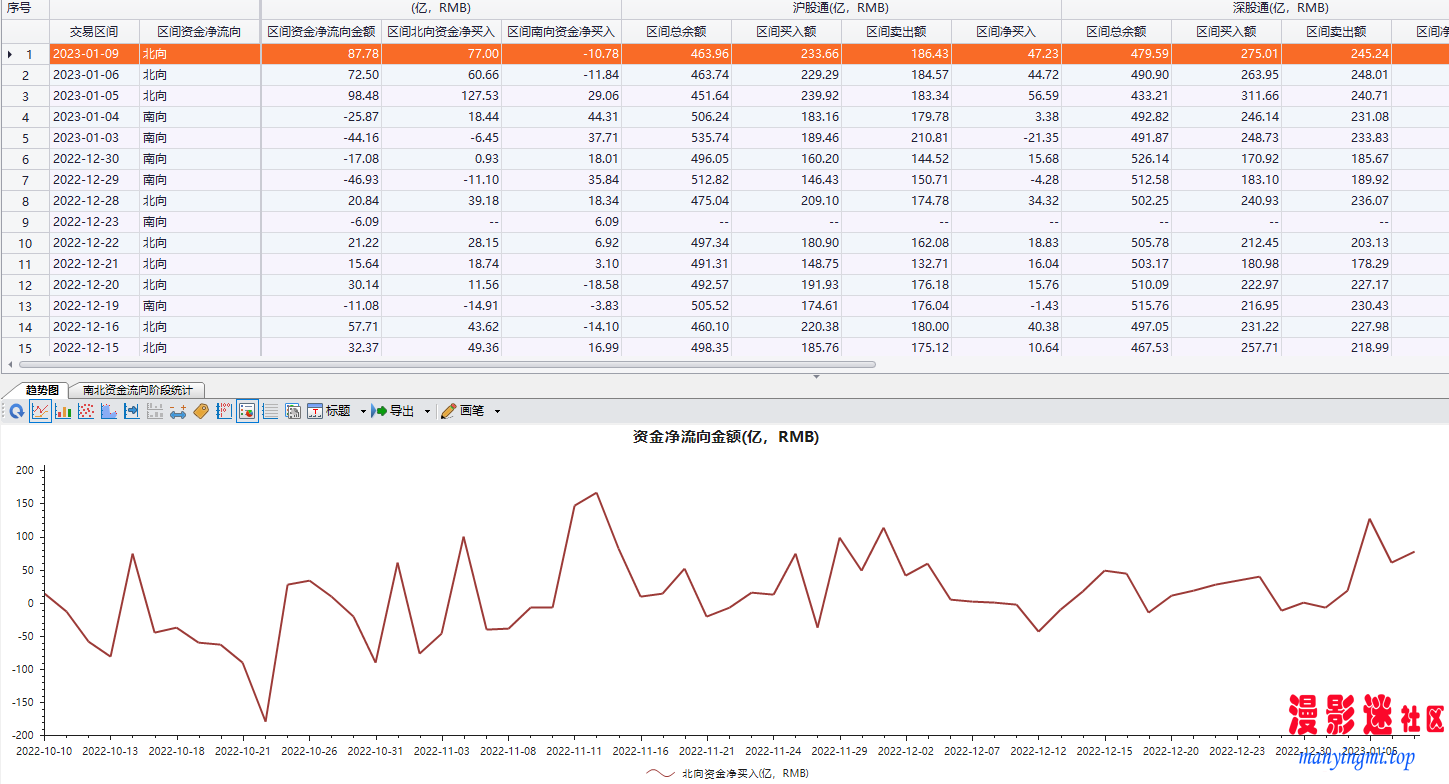Viewport: 1449px width, 784px height.
Task: Switch to scatter chart type
Action: (86, 411)
